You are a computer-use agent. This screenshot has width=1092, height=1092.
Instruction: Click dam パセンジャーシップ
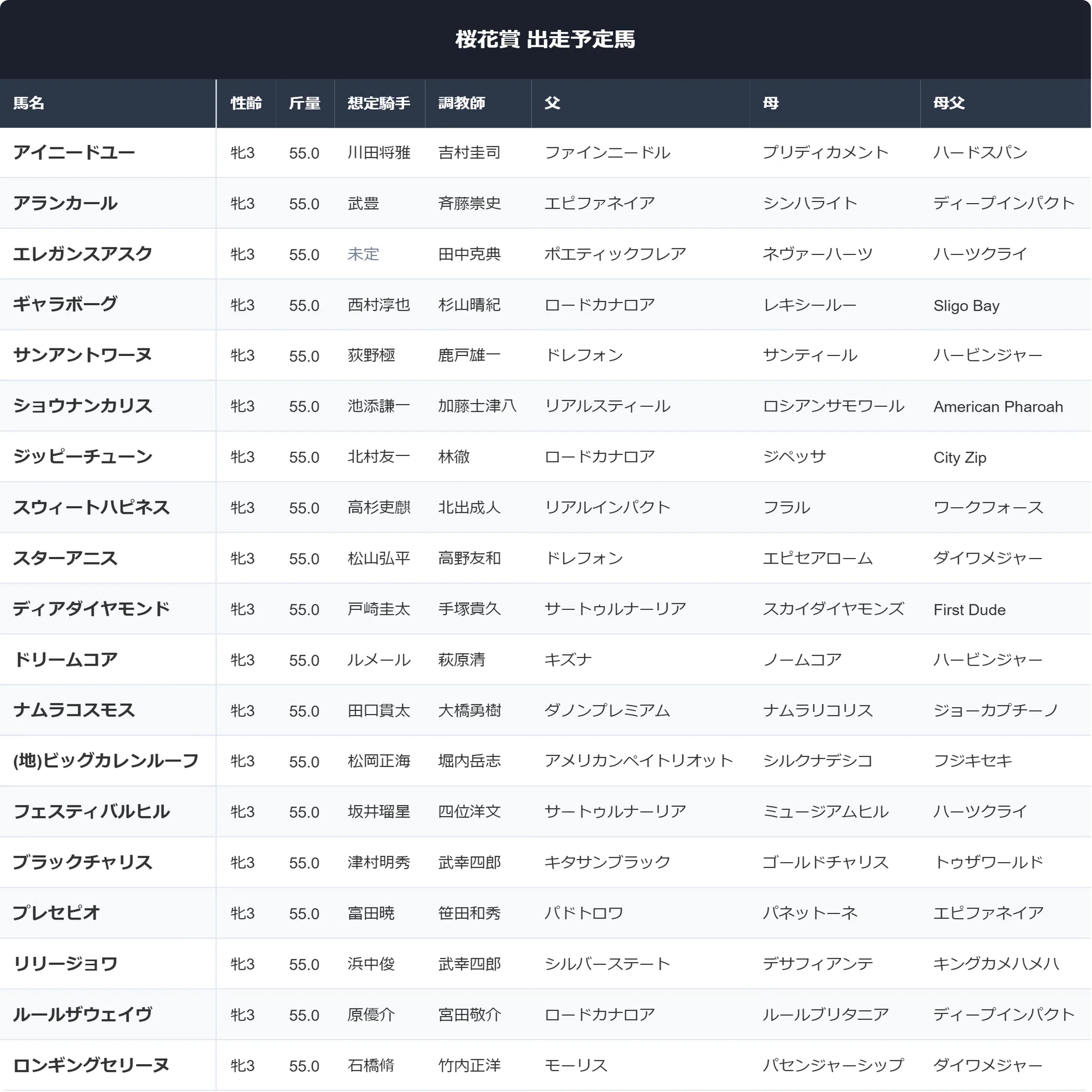click(x=834, y=1065)
